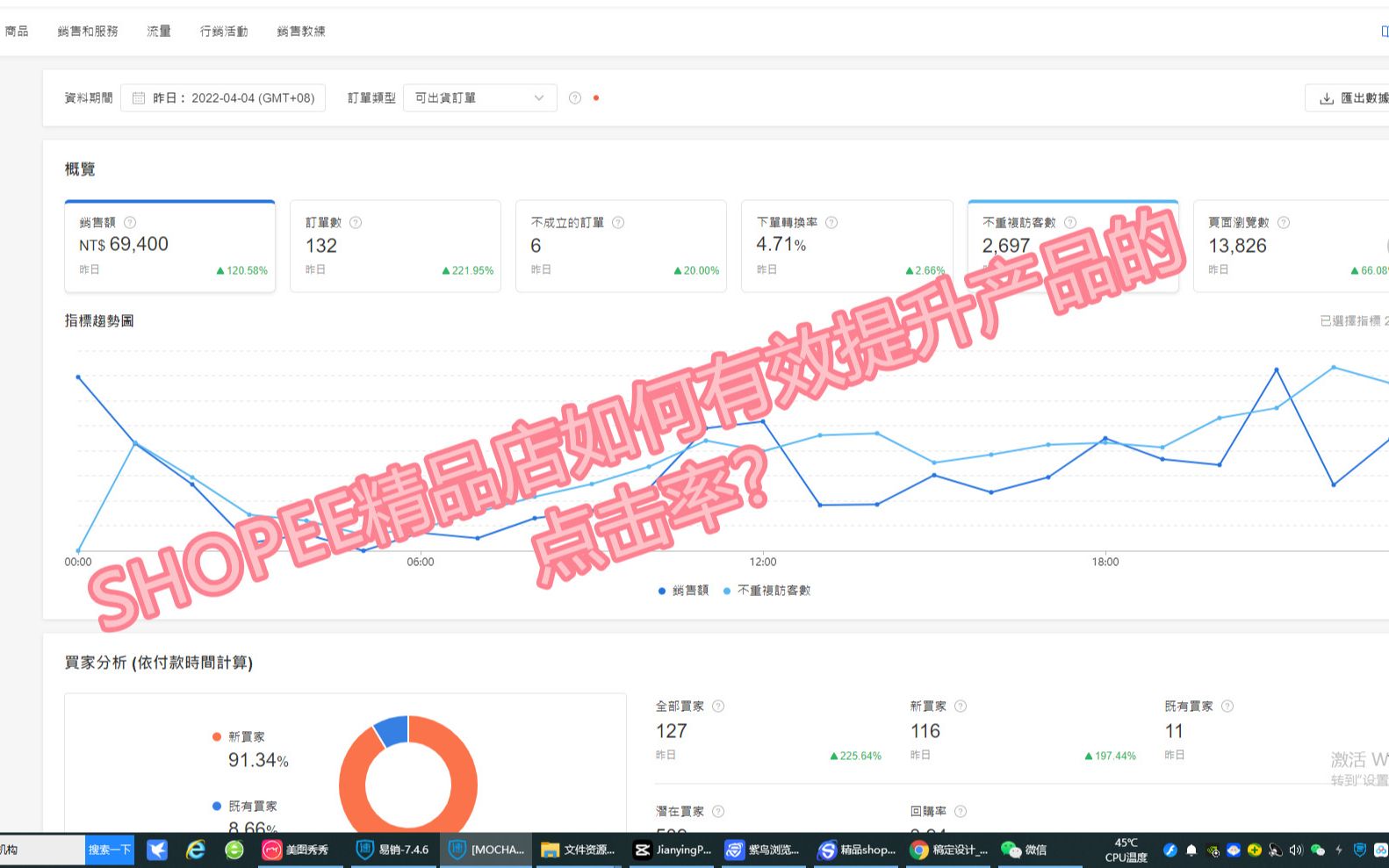
Task: Click the 45℃ CPU温度 tray indicator
Action: click(1126, 850)
